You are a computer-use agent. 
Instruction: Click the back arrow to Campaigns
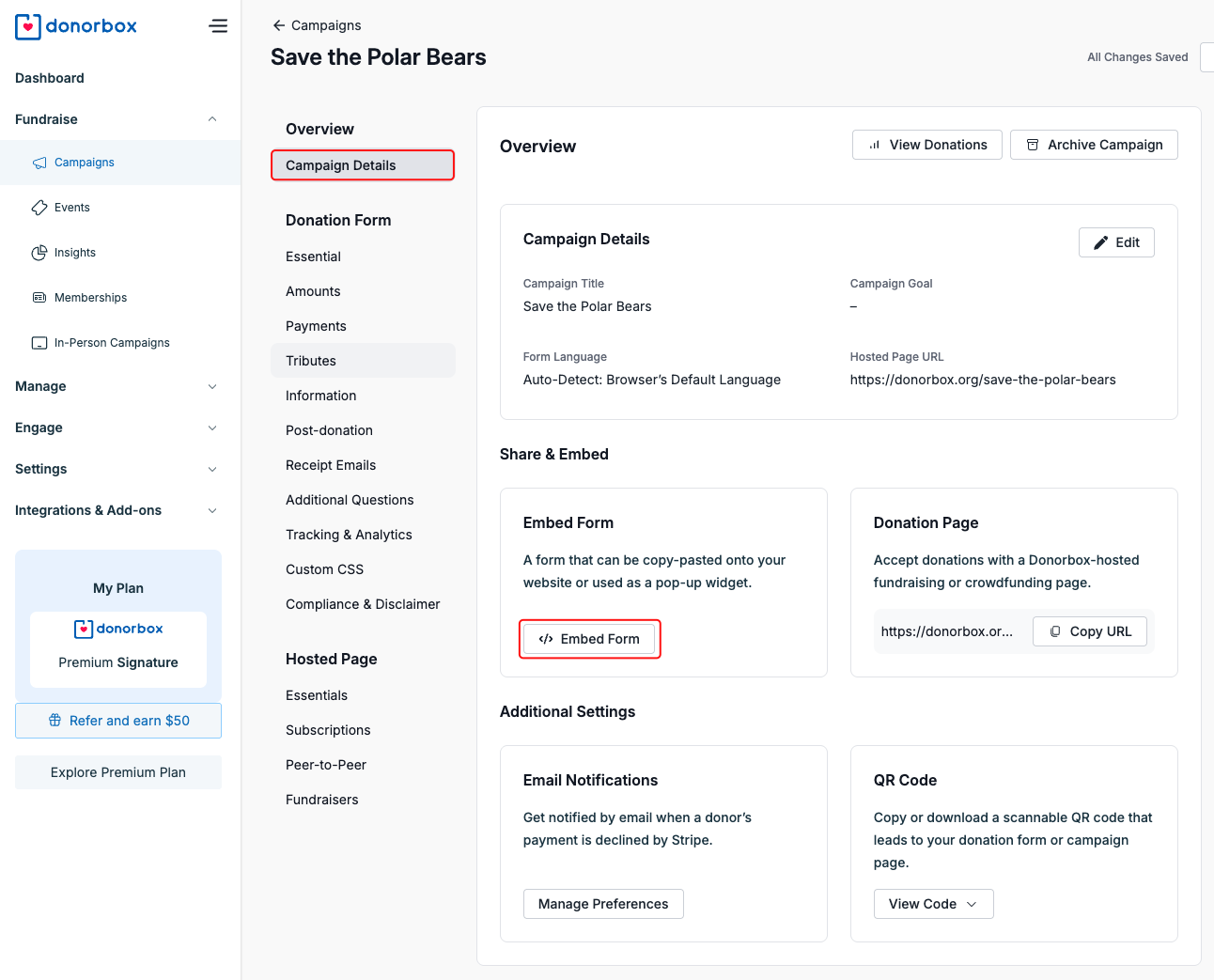coord(278,25)
